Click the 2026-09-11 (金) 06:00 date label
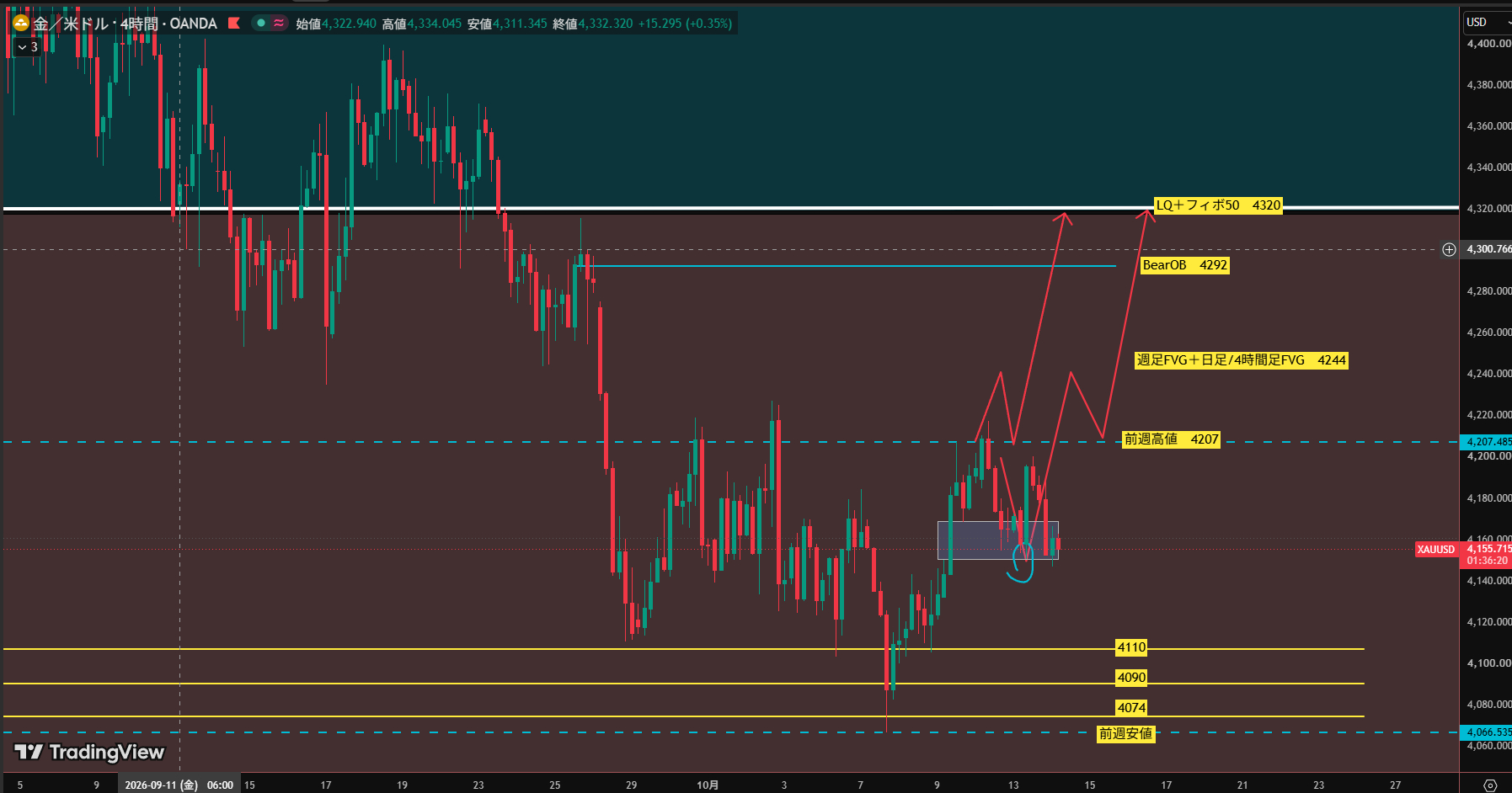The height and width of the screenshot is (793, 1512). (179, 785)
